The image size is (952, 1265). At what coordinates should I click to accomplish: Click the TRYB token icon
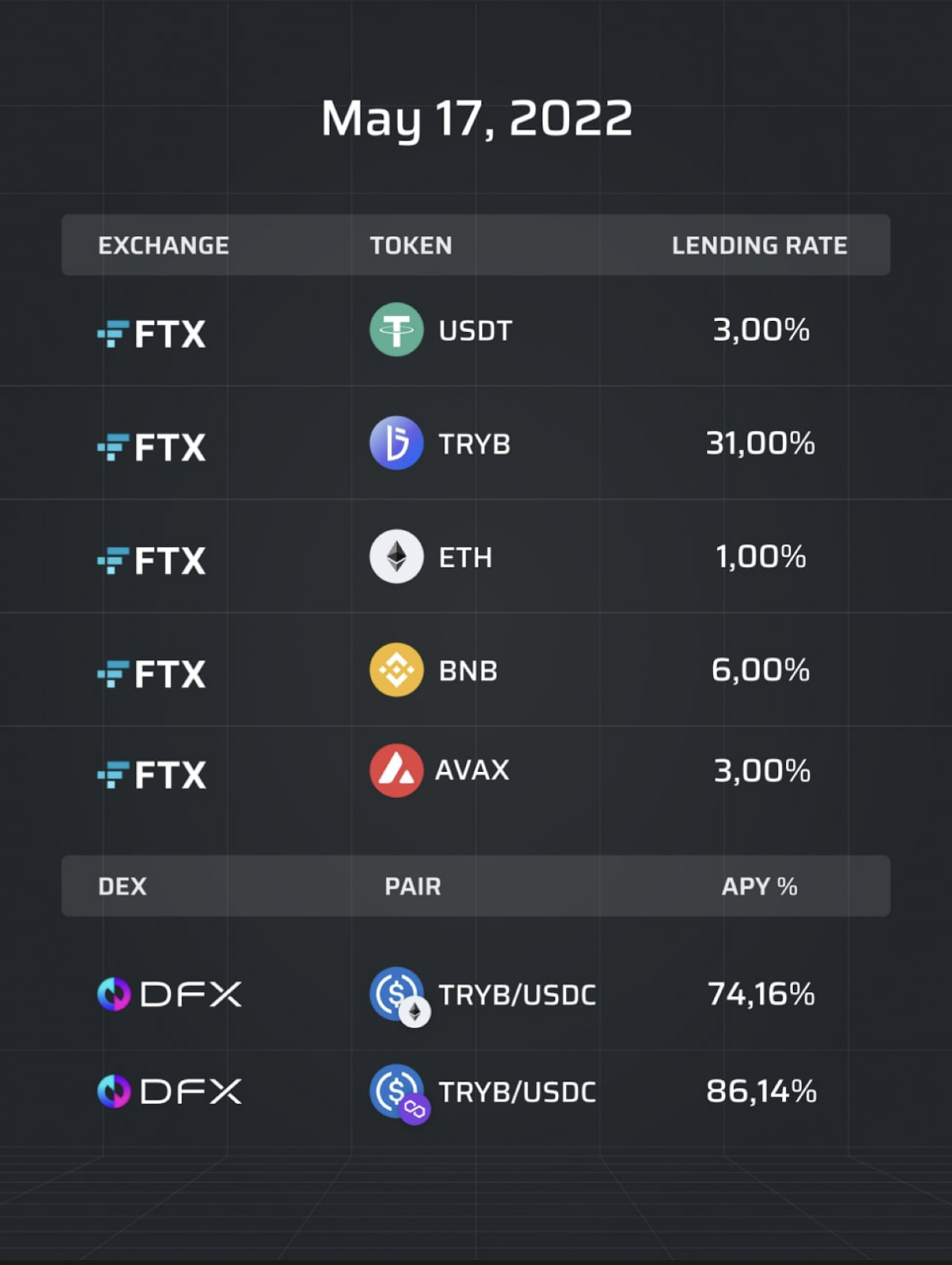pos(396,443)
